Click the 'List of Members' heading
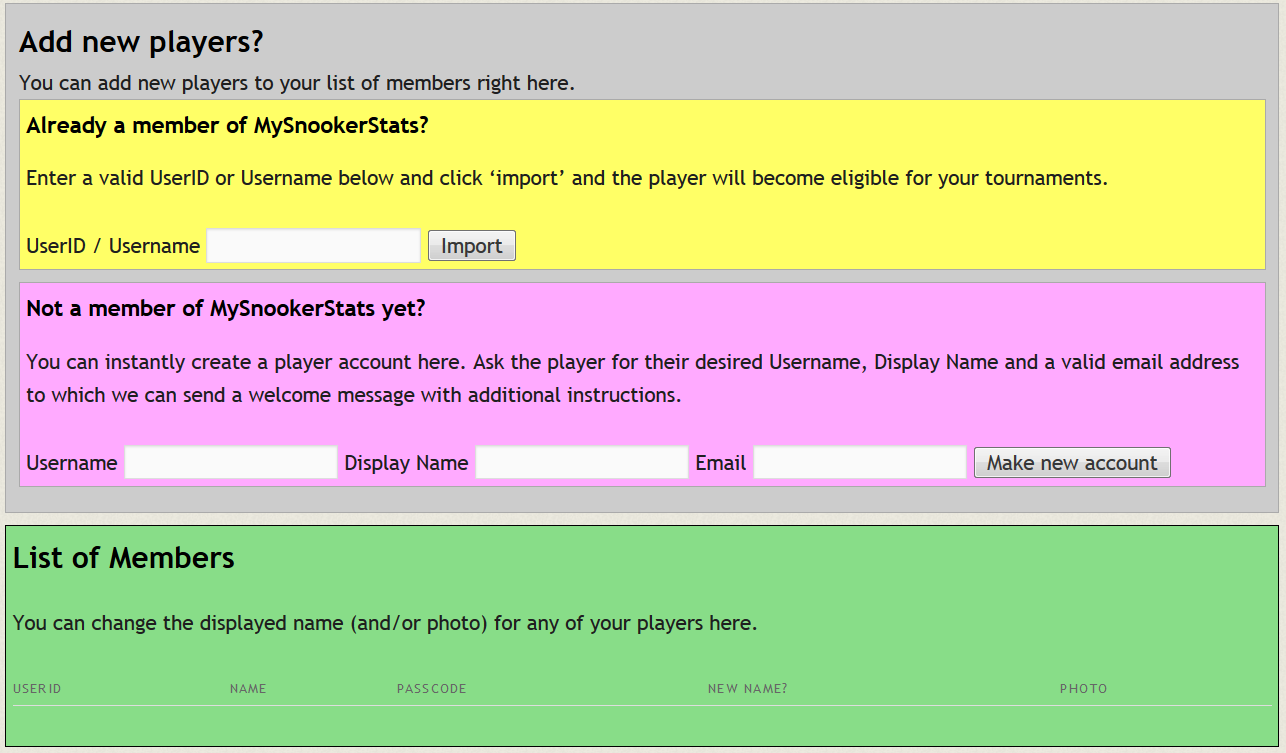Viewport: 1286px width, 753px height. click(x=124, y=557)
